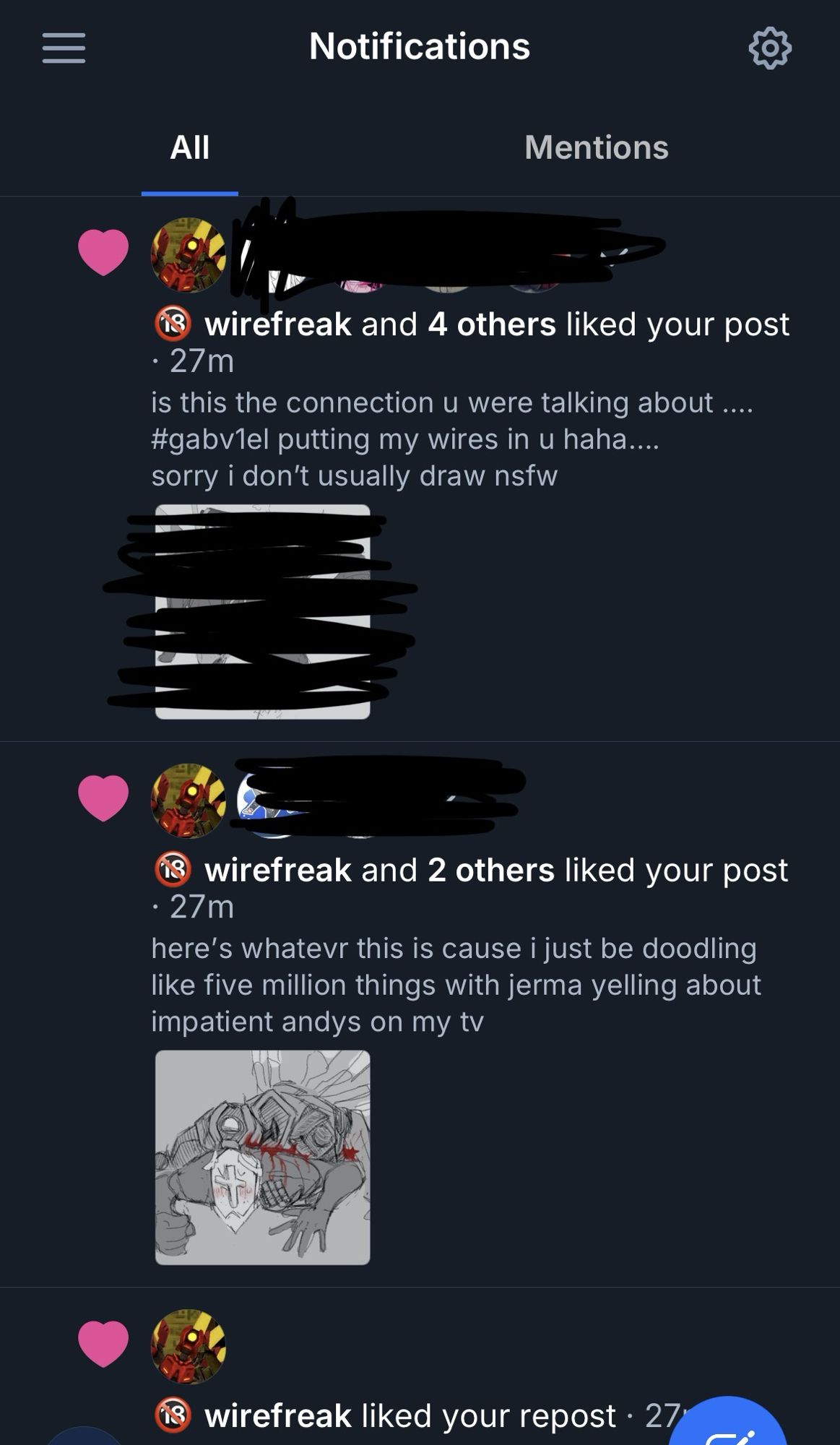The image size is (840, 1445).
Task: Click wirefreak name in liked your repost
Action: pyautogui.click(x=278, y=1416)
